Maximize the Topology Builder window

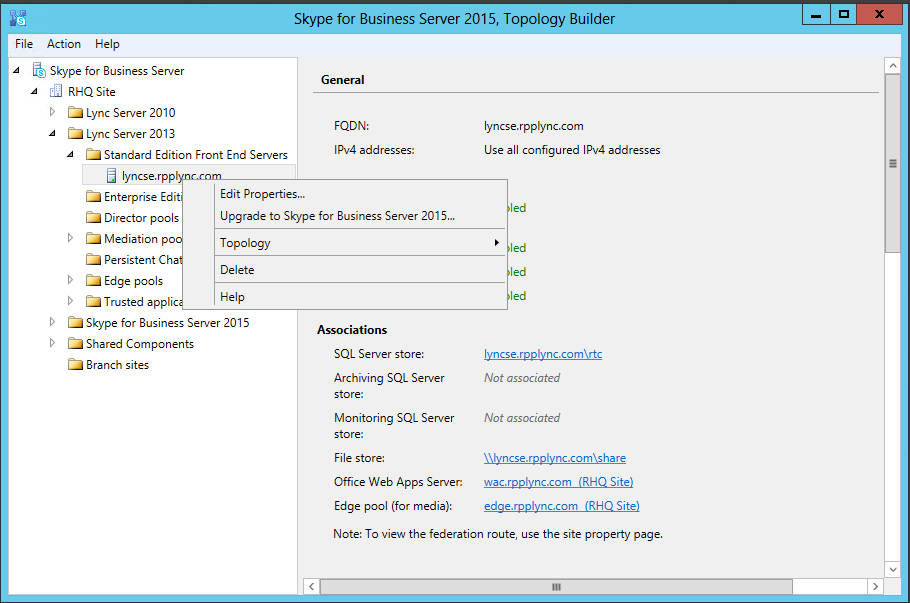pyautogui.click(x=844, y=15)
